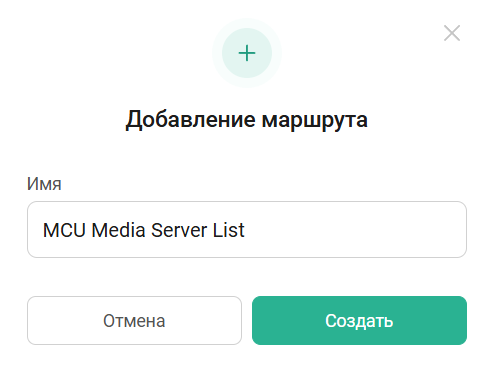Click the Добавление маршрута heading
This screenshot has height=373, width=494.
[x=247, y=120]
